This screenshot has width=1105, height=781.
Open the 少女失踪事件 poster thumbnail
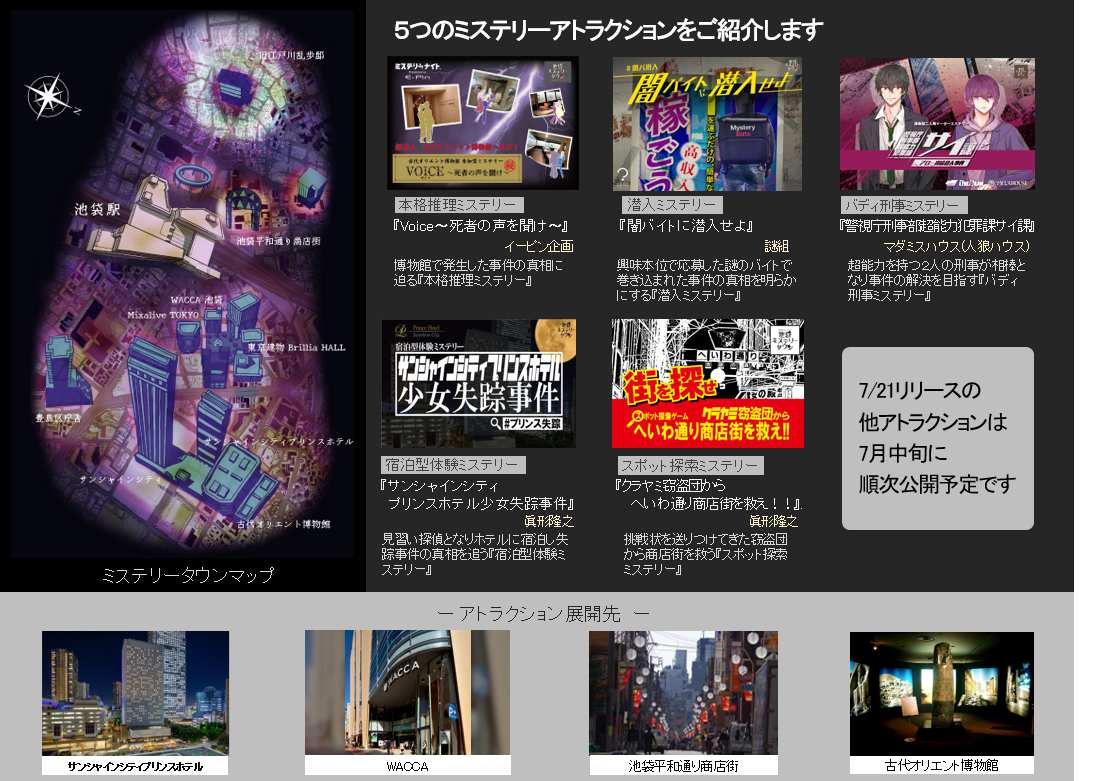click(x=479, y=383)
